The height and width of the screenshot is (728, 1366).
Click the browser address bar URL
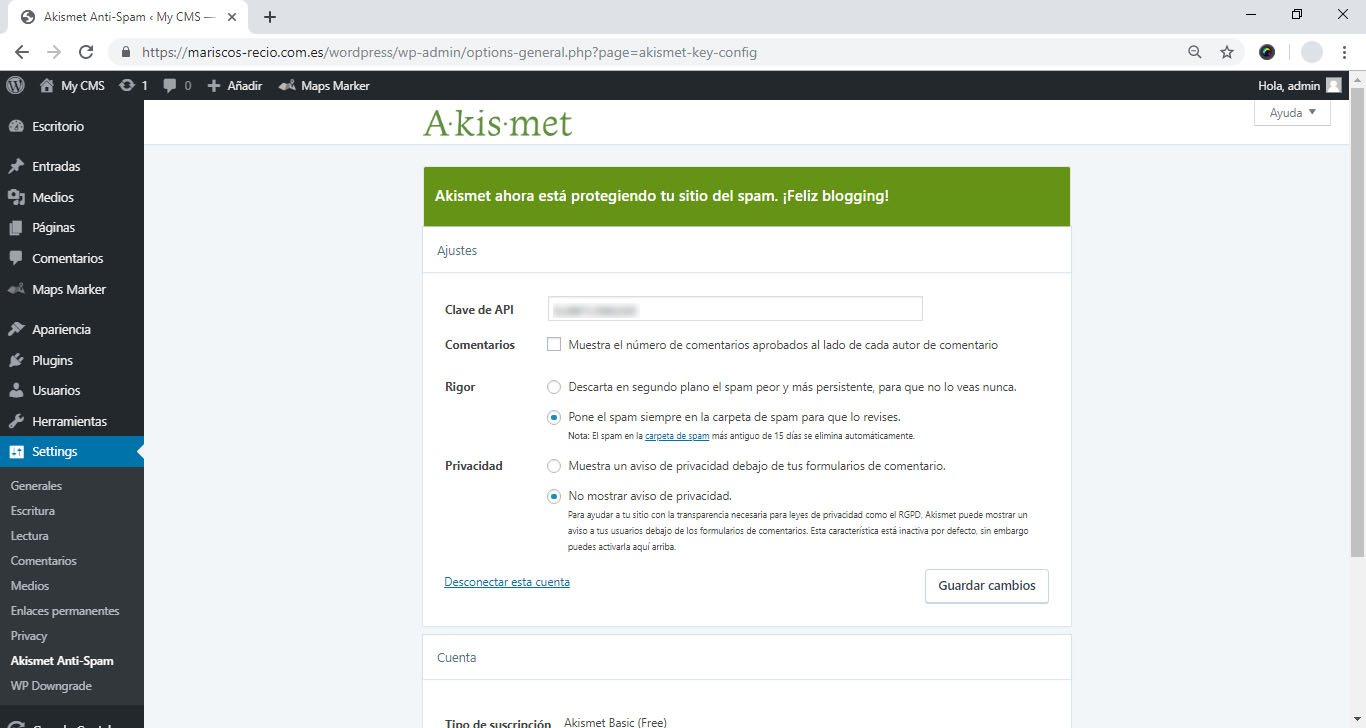coord(450,52)
